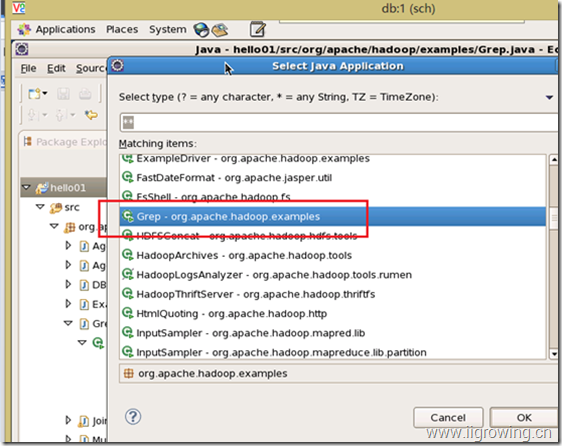Select HDFSConcat - org.apache.hadoop.hdfs.tools
This screenshot has height=446, width=562.
coord(333,236)
